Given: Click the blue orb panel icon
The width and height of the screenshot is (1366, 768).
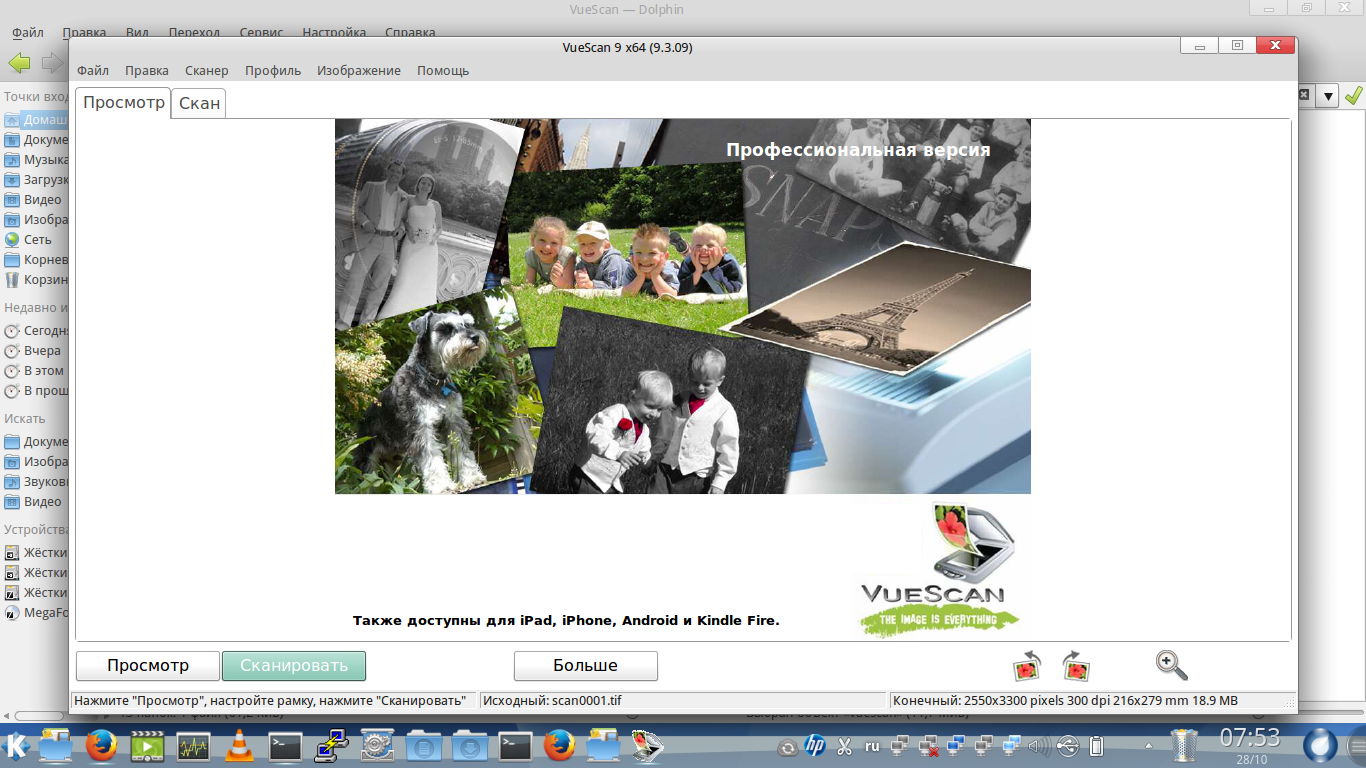Looking at the screenshot, I should (1321, 746).
